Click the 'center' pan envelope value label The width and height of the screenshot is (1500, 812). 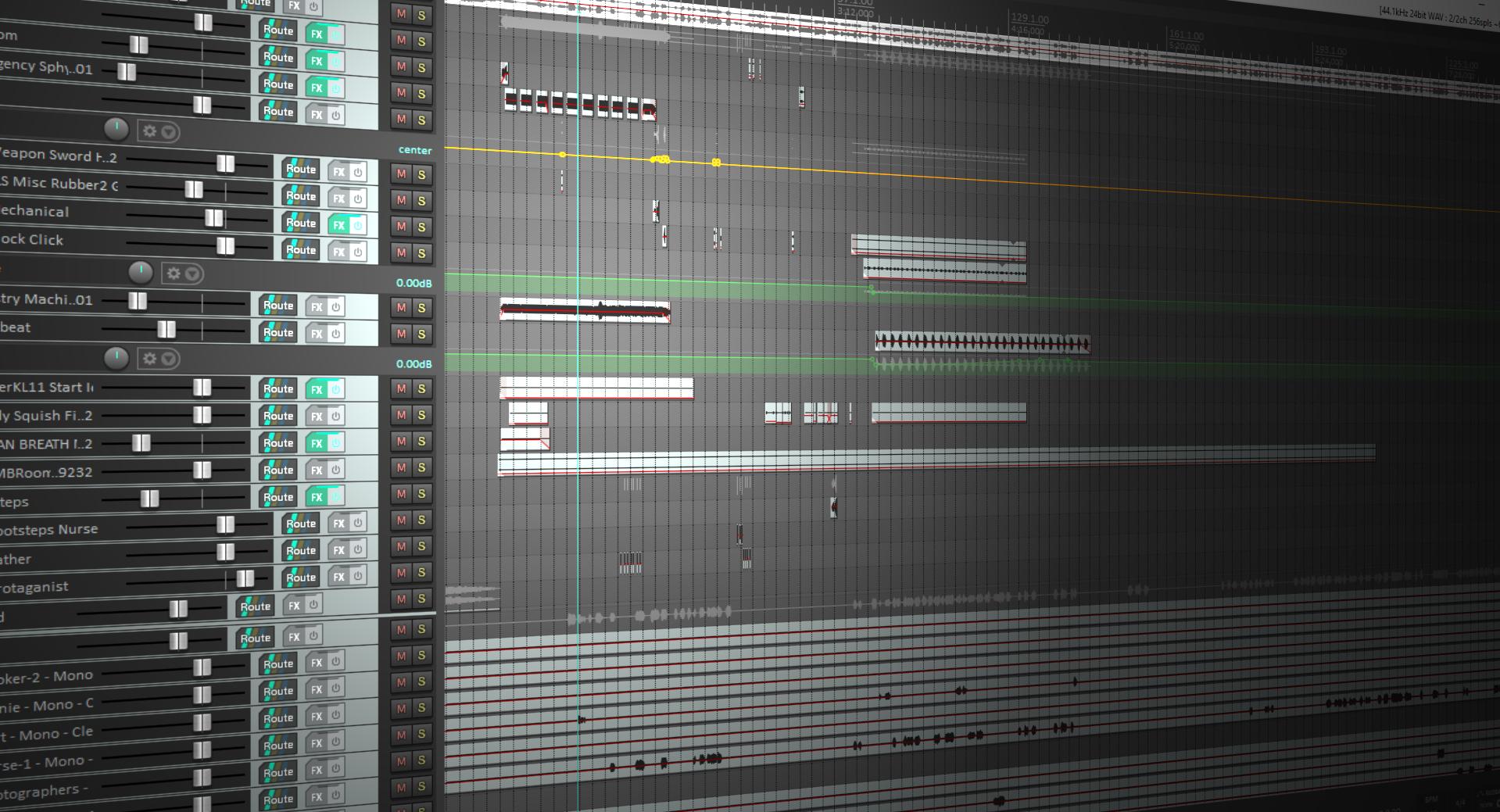414,150
